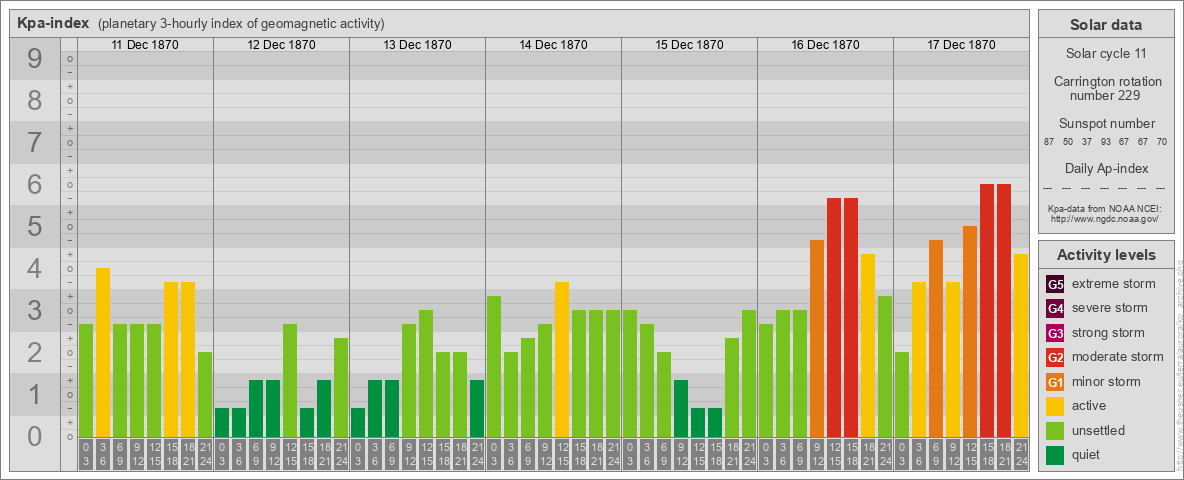The height and width of the screenshot is (480, 1184).
Task: Click the dark green 15 Dec 9-12h bar
Action: pos(680,408)
